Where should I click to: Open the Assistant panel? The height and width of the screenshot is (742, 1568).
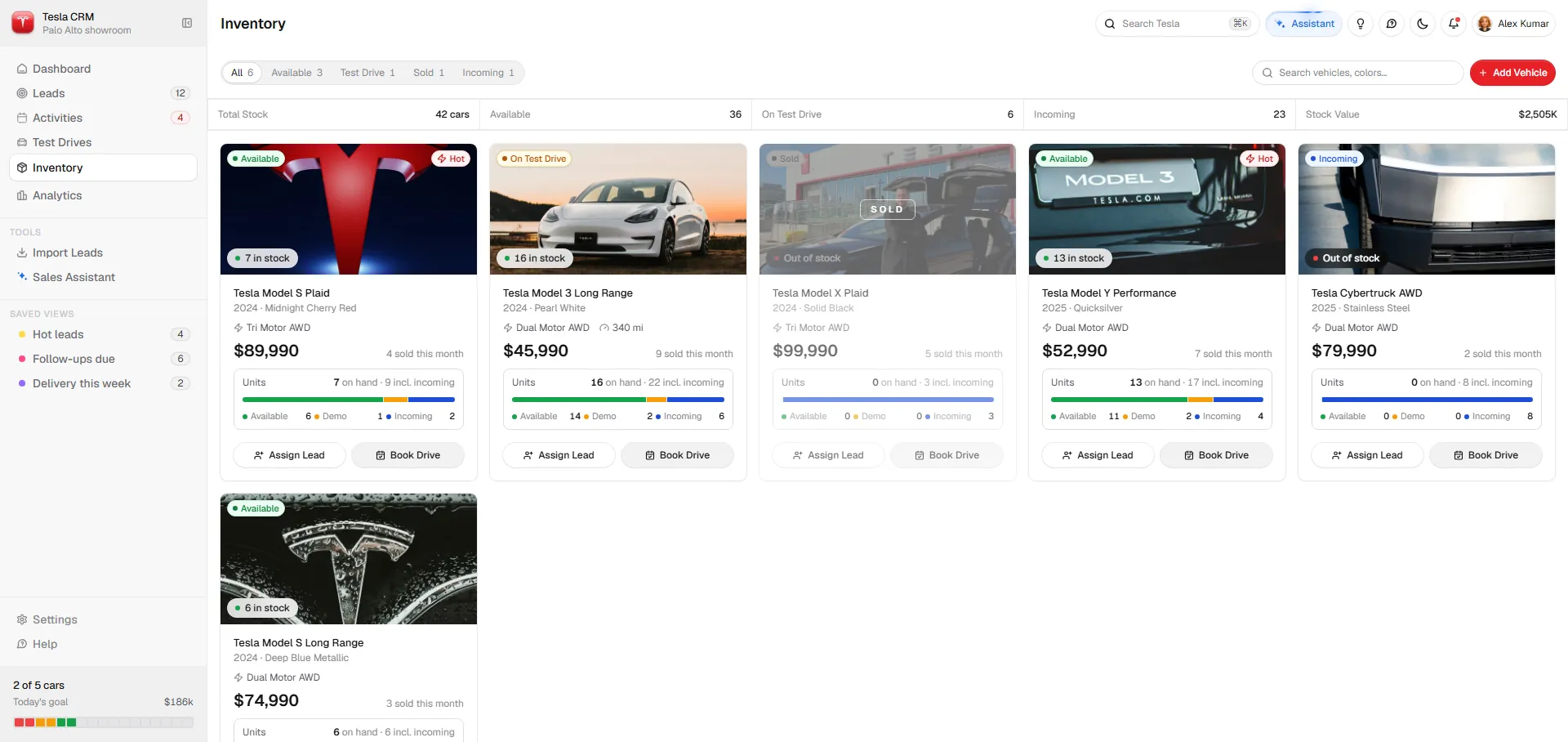pyautogui.click(x=1305, y=24)
